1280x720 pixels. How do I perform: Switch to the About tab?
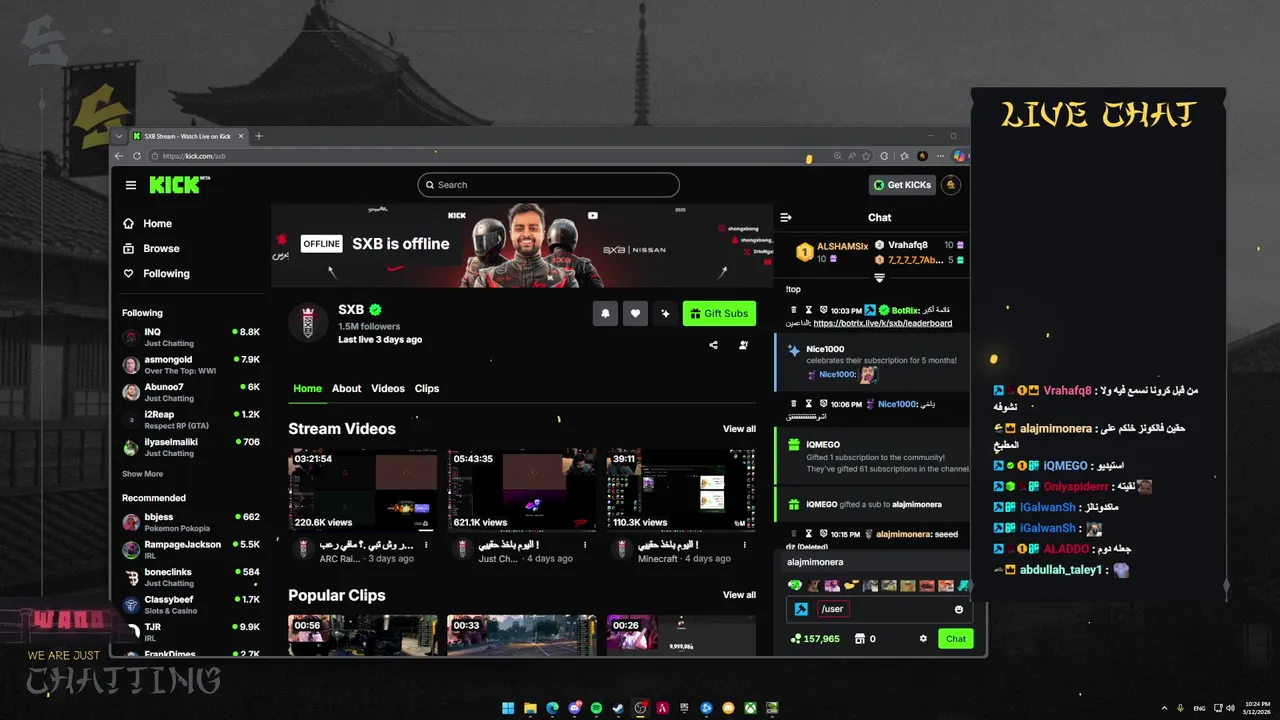pos(347,389)
